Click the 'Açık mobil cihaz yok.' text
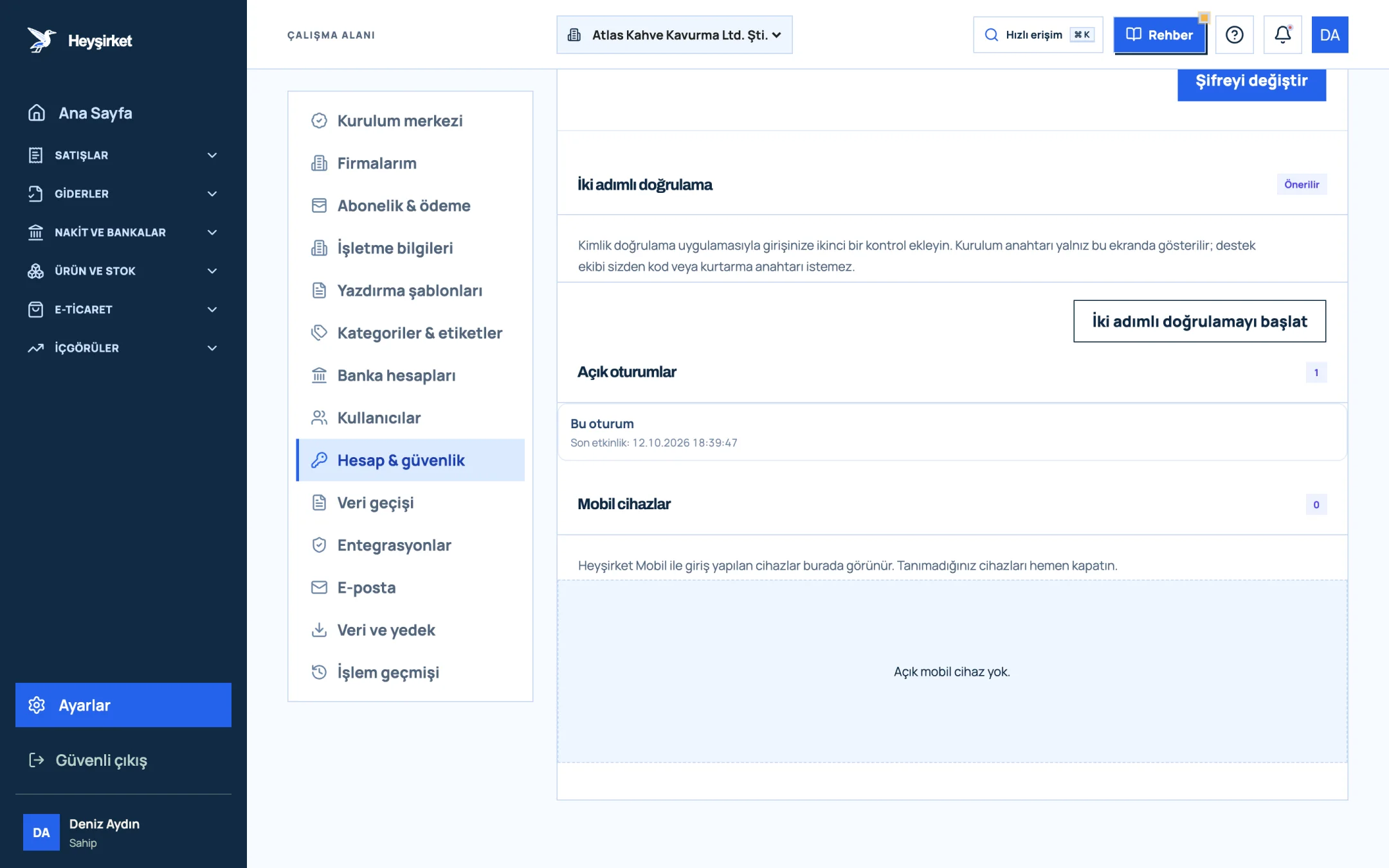This screenshot has height=868, width=1389. point(952,671)
